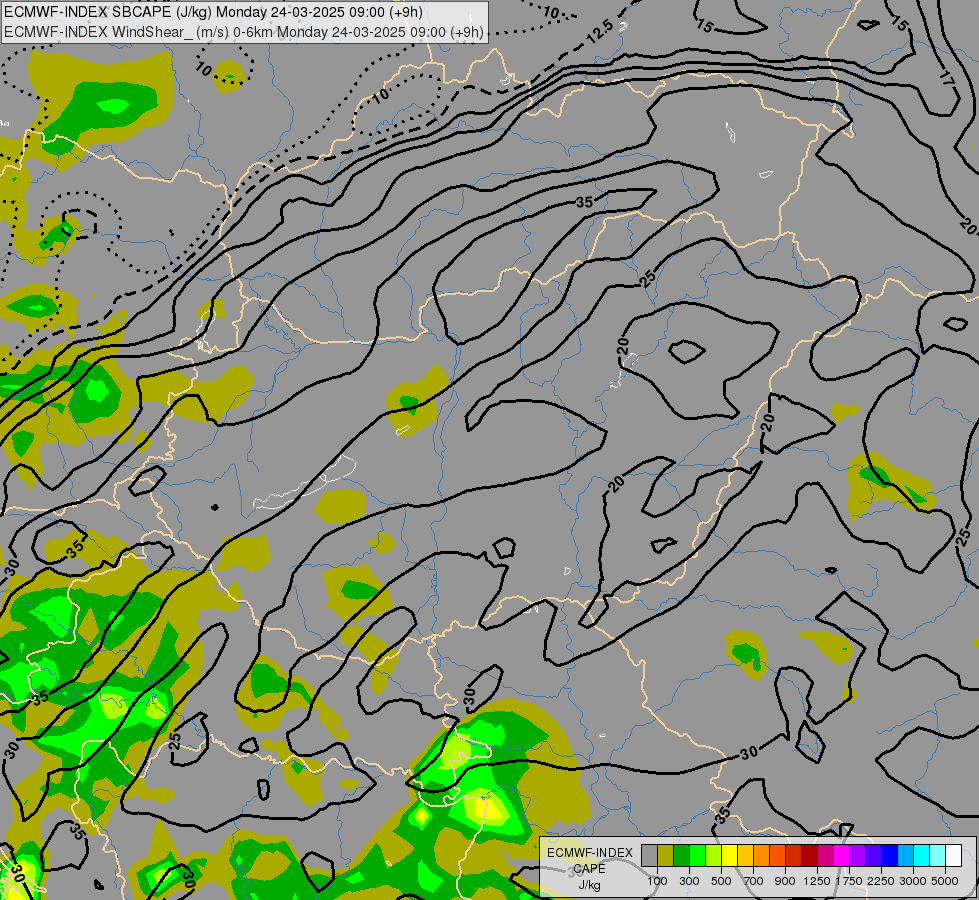
Task: Click the 900 legend value
Action: (785, 881)
